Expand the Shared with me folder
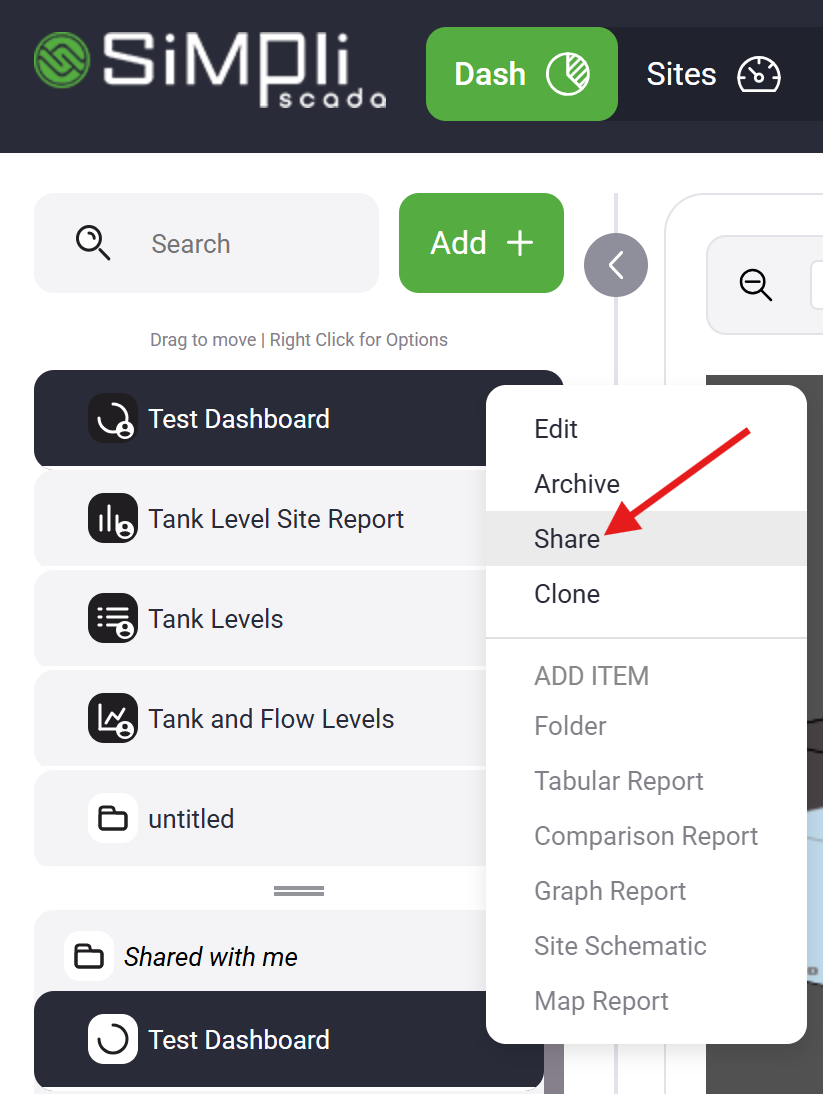Viewport: 823px width, 1094px height. click(210, 957)
